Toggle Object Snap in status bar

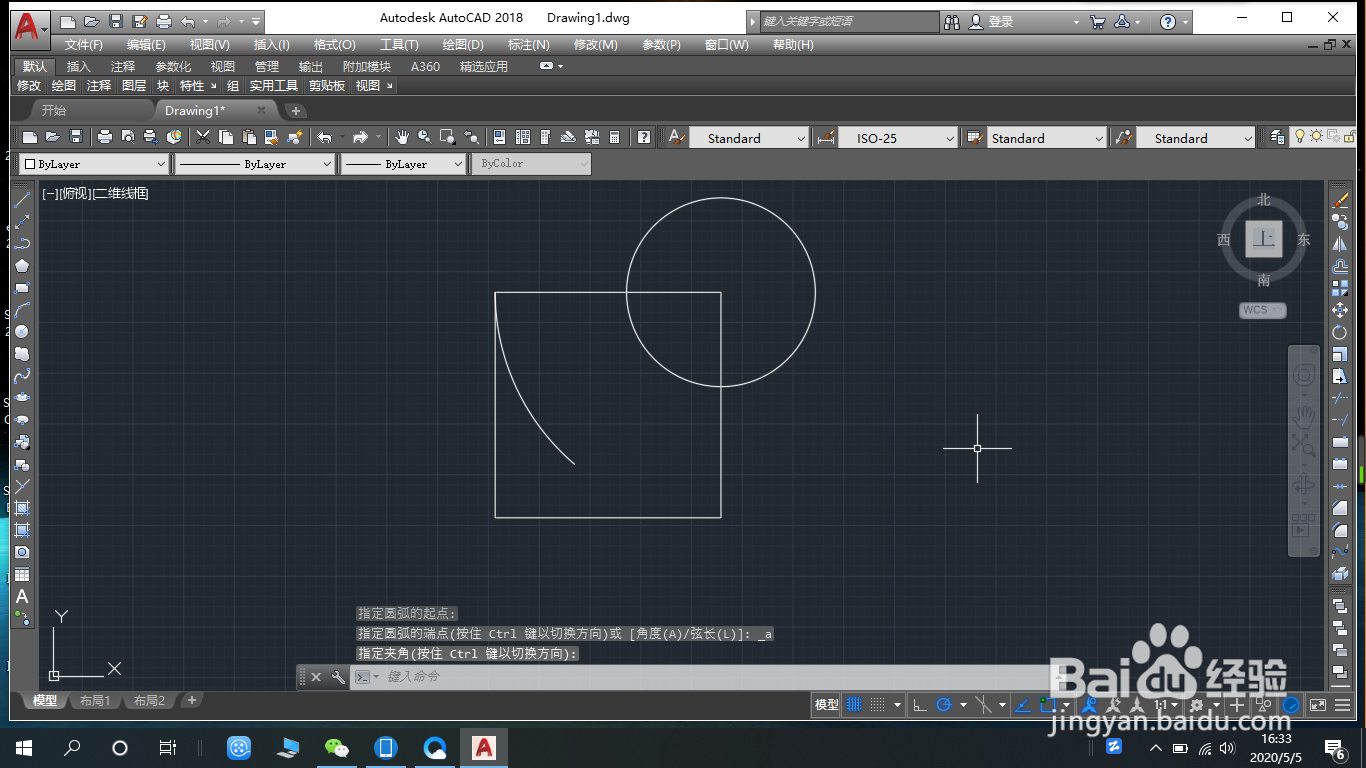(x=1049, y=705)
